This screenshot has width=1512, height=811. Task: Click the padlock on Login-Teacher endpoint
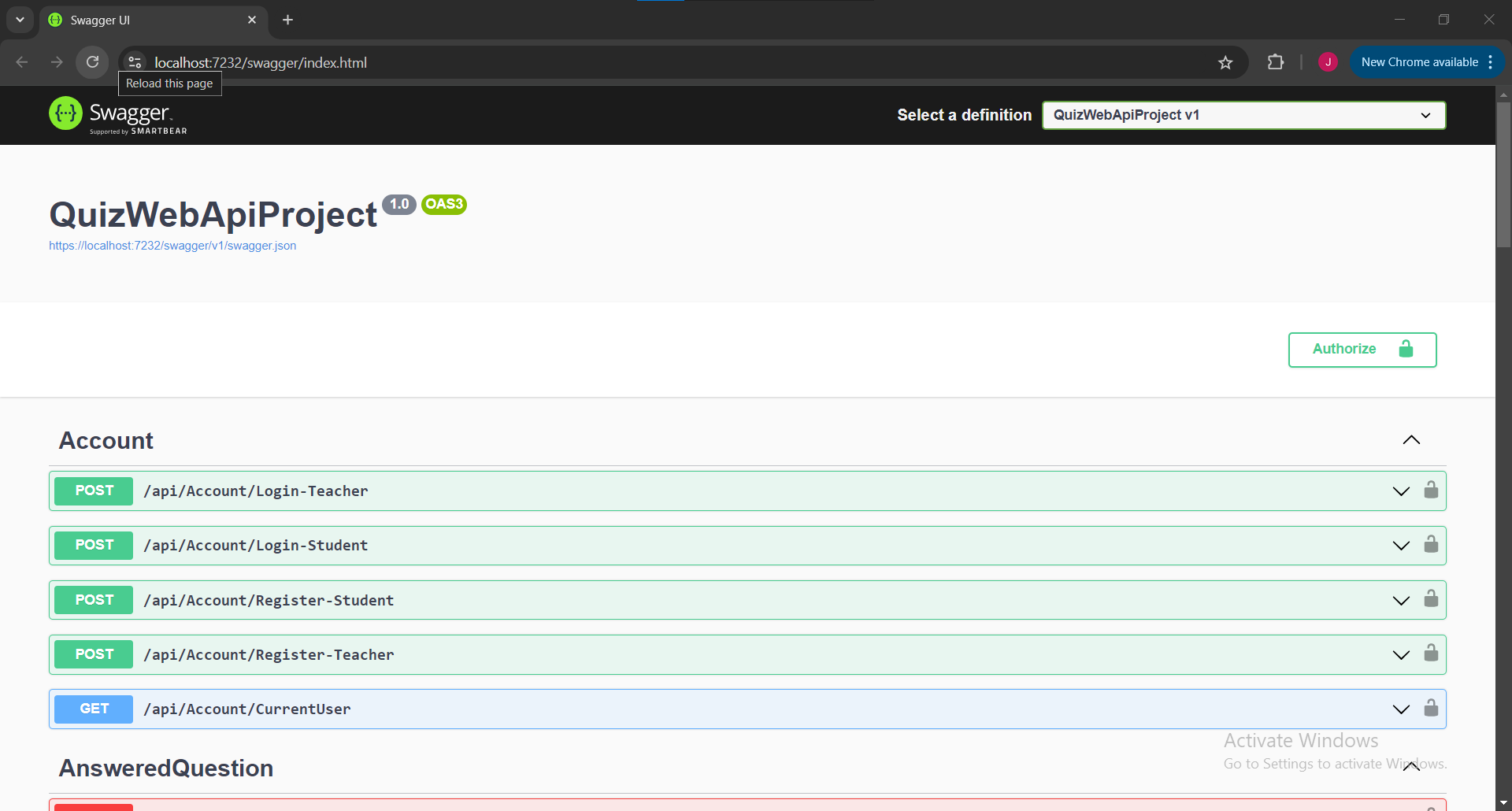point(1431,490)
